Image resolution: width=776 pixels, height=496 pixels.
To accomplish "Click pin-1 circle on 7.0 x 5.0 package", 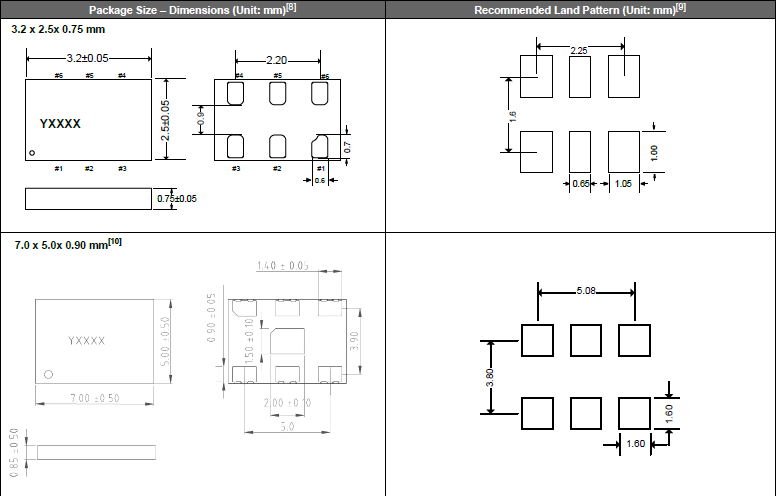I will (x=48, y=375).
